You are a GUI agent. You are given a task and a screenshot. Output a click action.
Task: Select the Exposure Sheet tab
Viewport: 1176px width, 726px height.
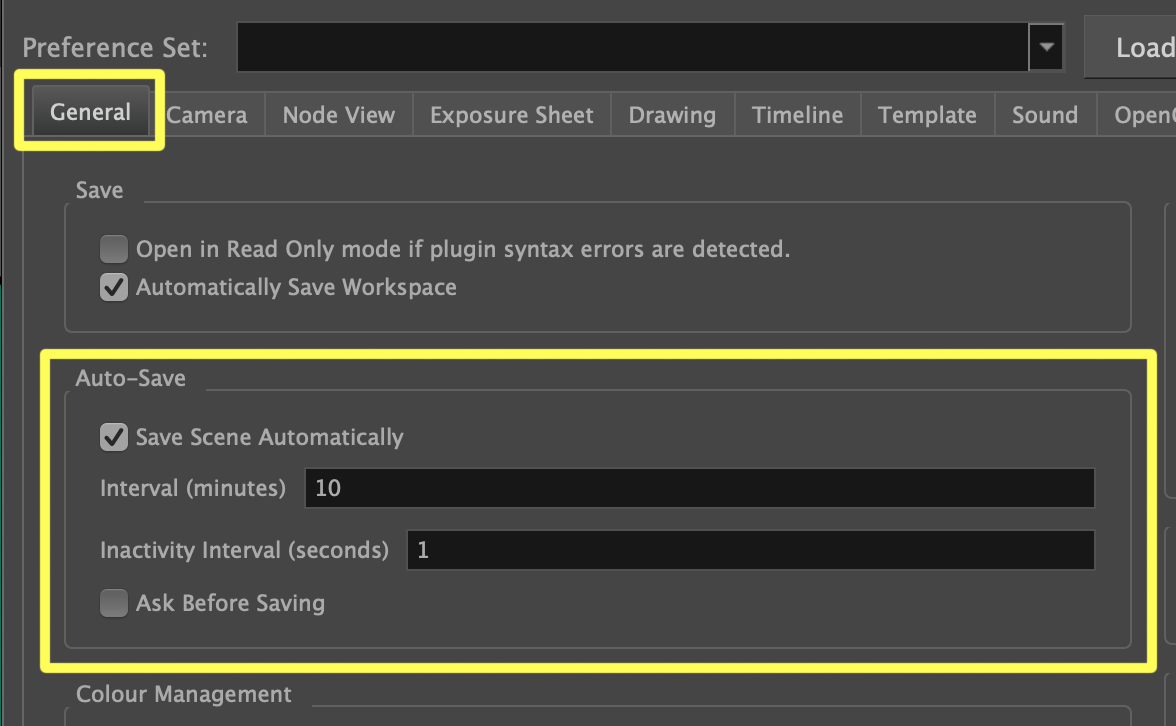click(x=511, y=114)
